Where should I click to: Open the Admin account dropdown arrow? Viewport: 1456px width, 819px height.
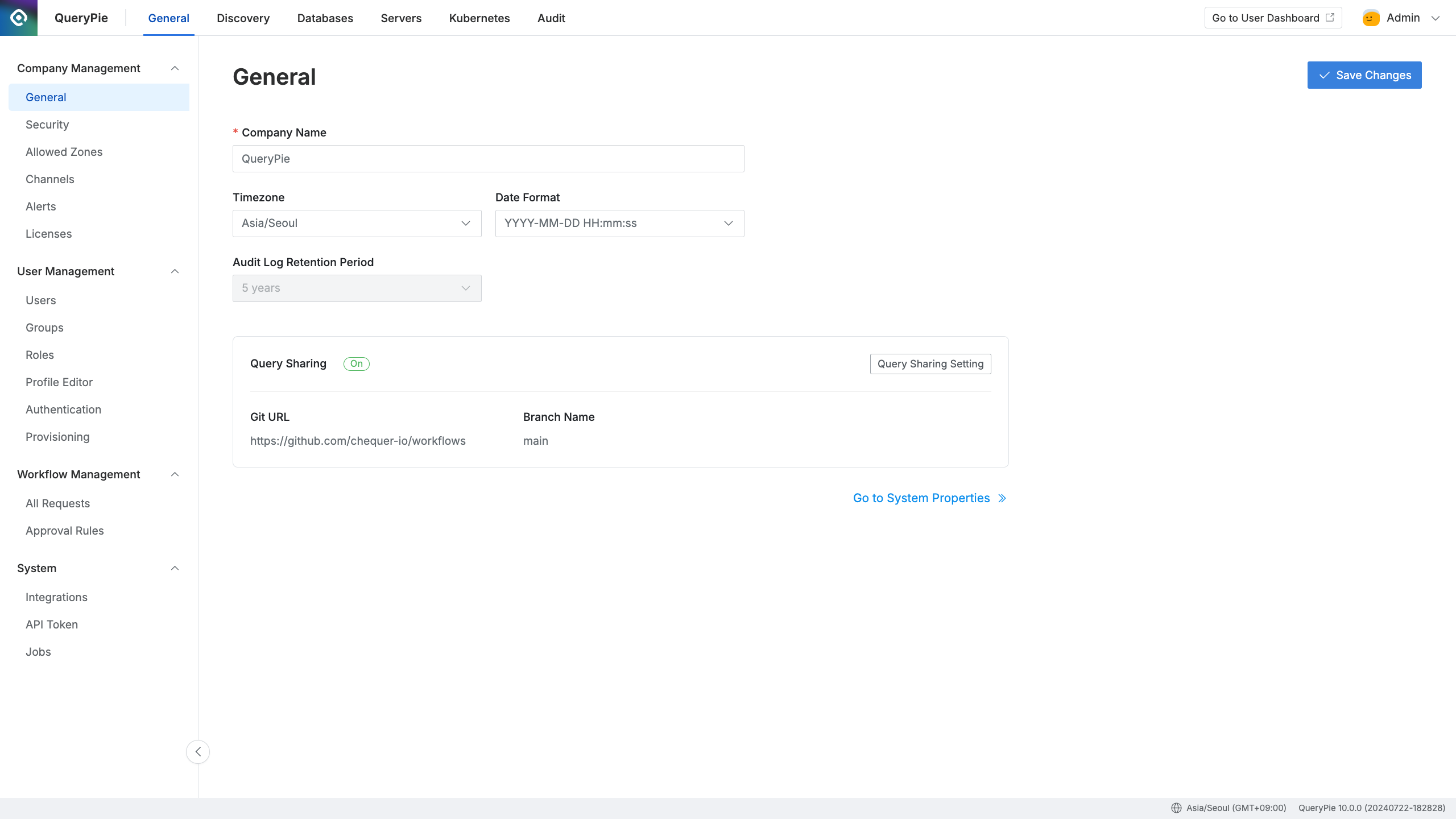point(1436,18)
